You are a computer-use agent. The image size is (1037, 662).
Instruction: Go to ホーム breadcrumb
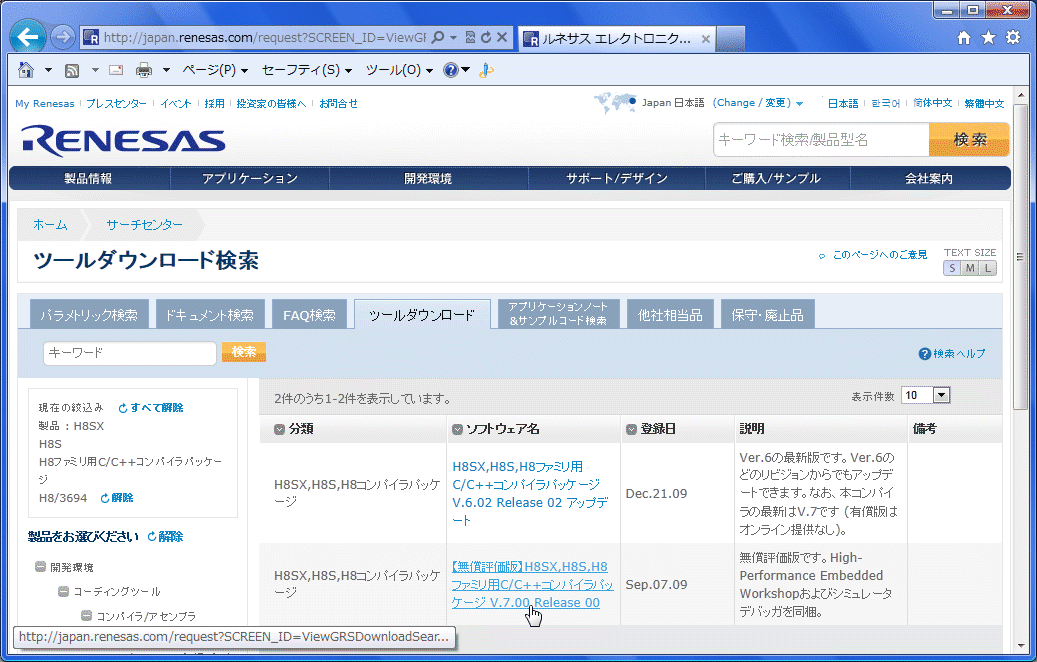(x=50, y=225)
